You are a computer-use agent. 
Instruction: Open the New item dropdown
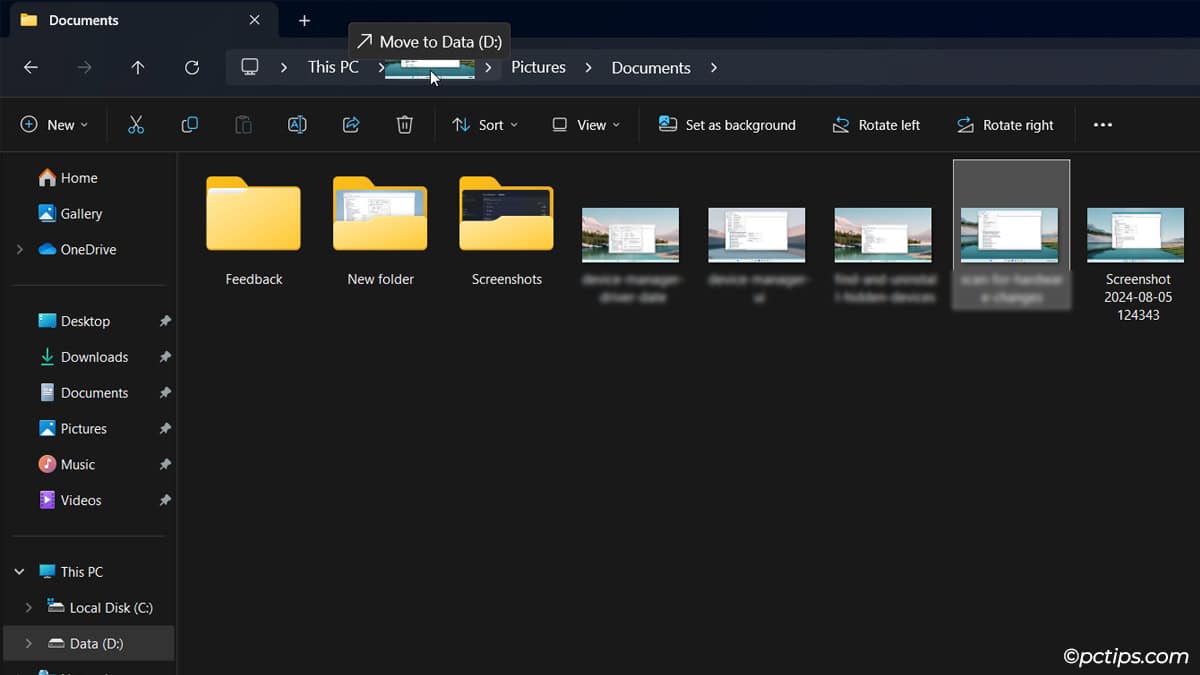pyautogui.click(x=56, y=124)
